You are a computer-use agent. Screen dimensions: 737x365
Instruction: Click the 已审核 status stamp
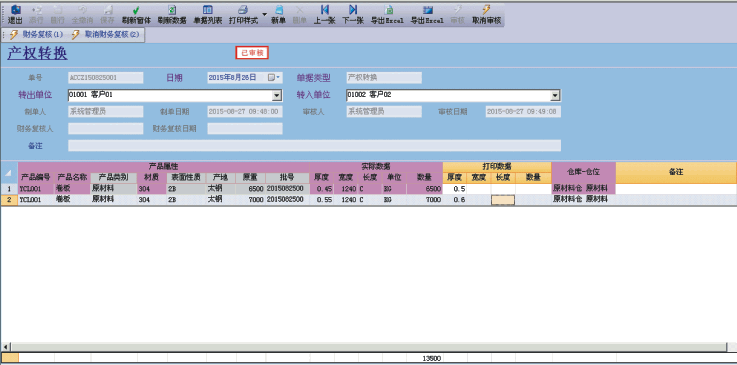pos(252,53)
